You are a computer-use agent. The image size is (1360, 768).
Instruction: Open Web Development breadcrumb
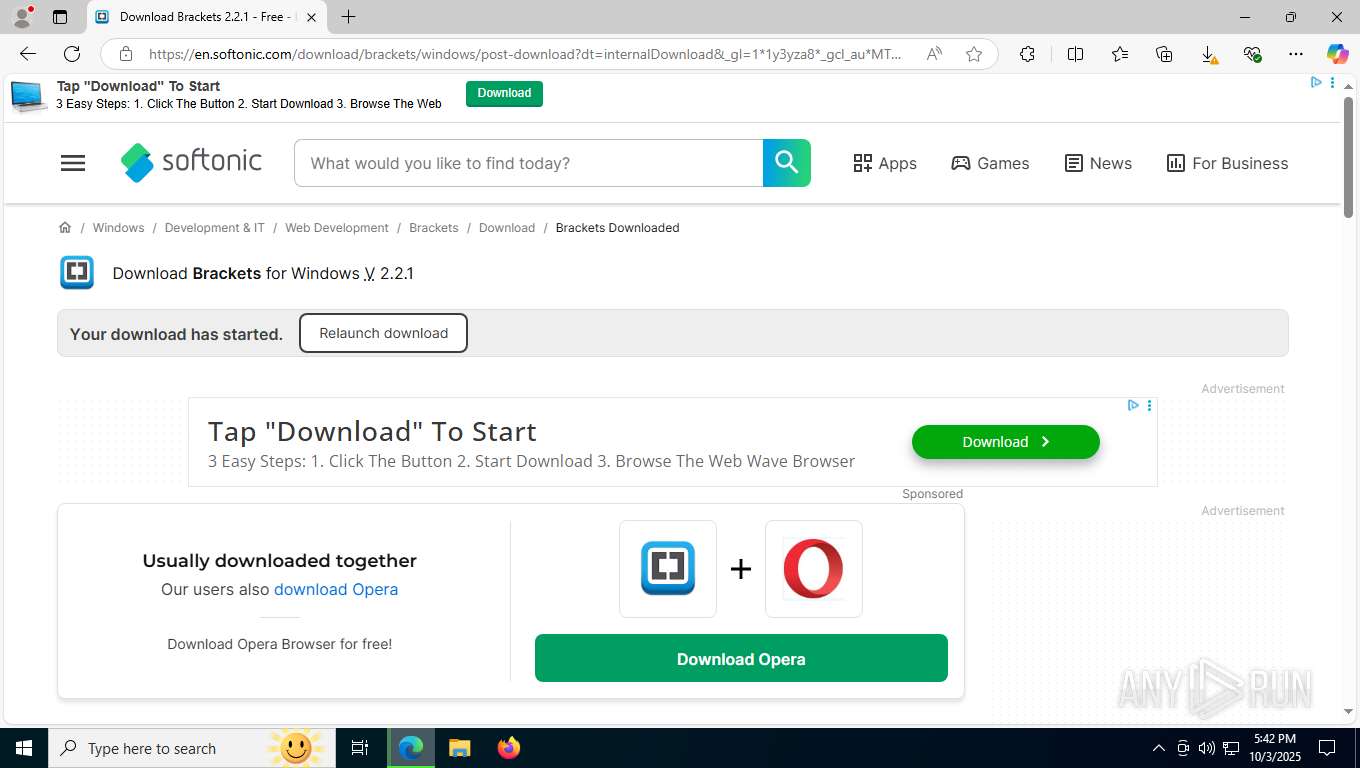point(337,228)
